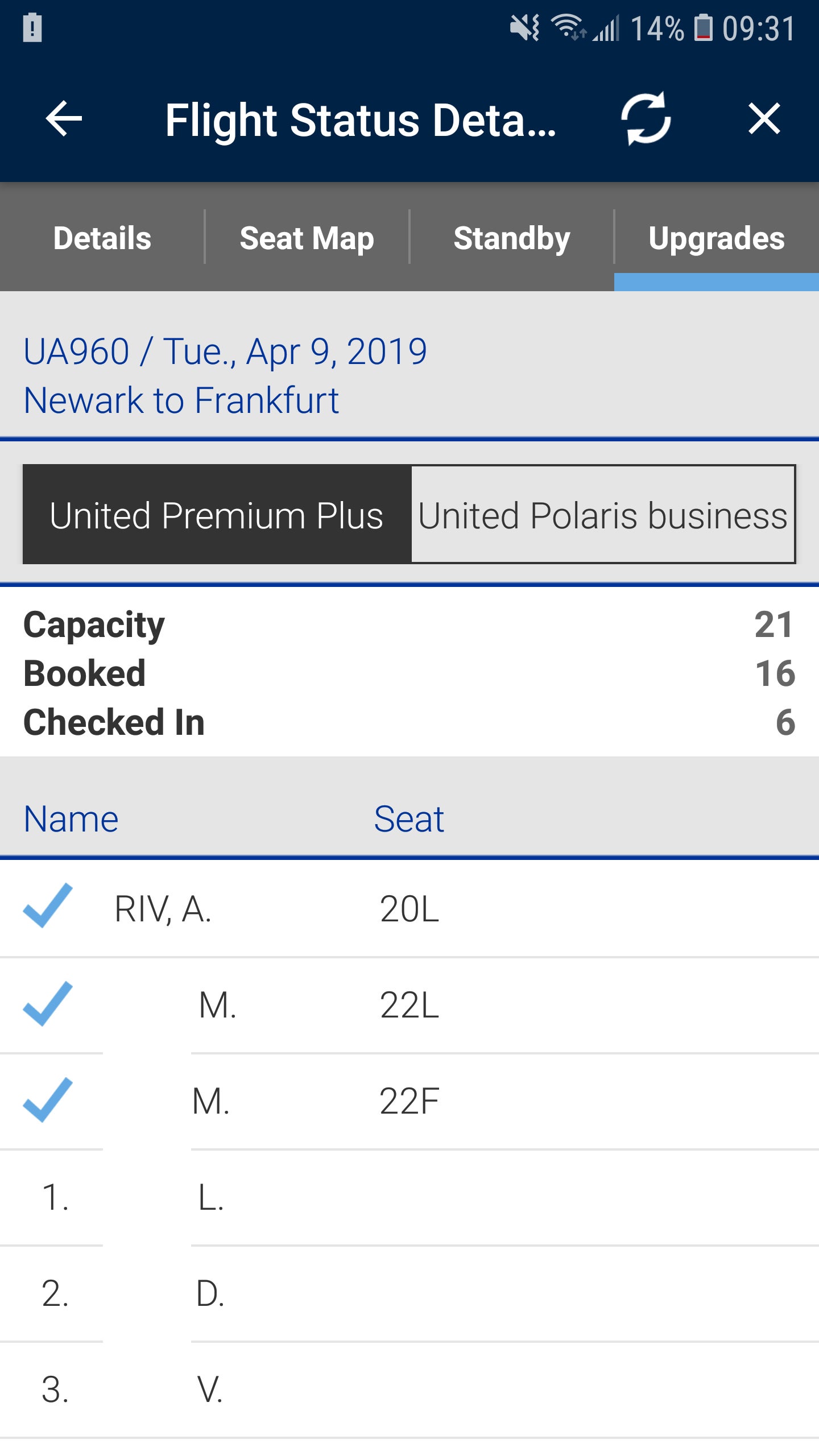
Task: Tap the Seat column header
Action: (409, 819)
